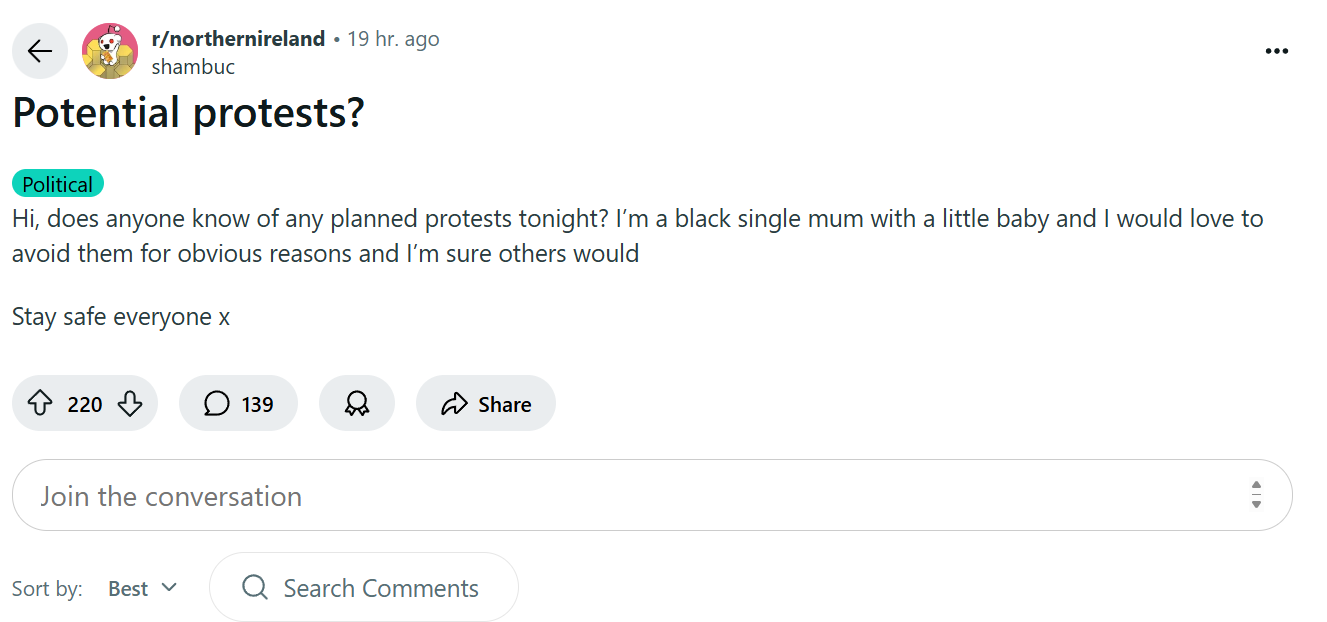
Task: Filter posts by the Political flair
Action: pos(58,184)
